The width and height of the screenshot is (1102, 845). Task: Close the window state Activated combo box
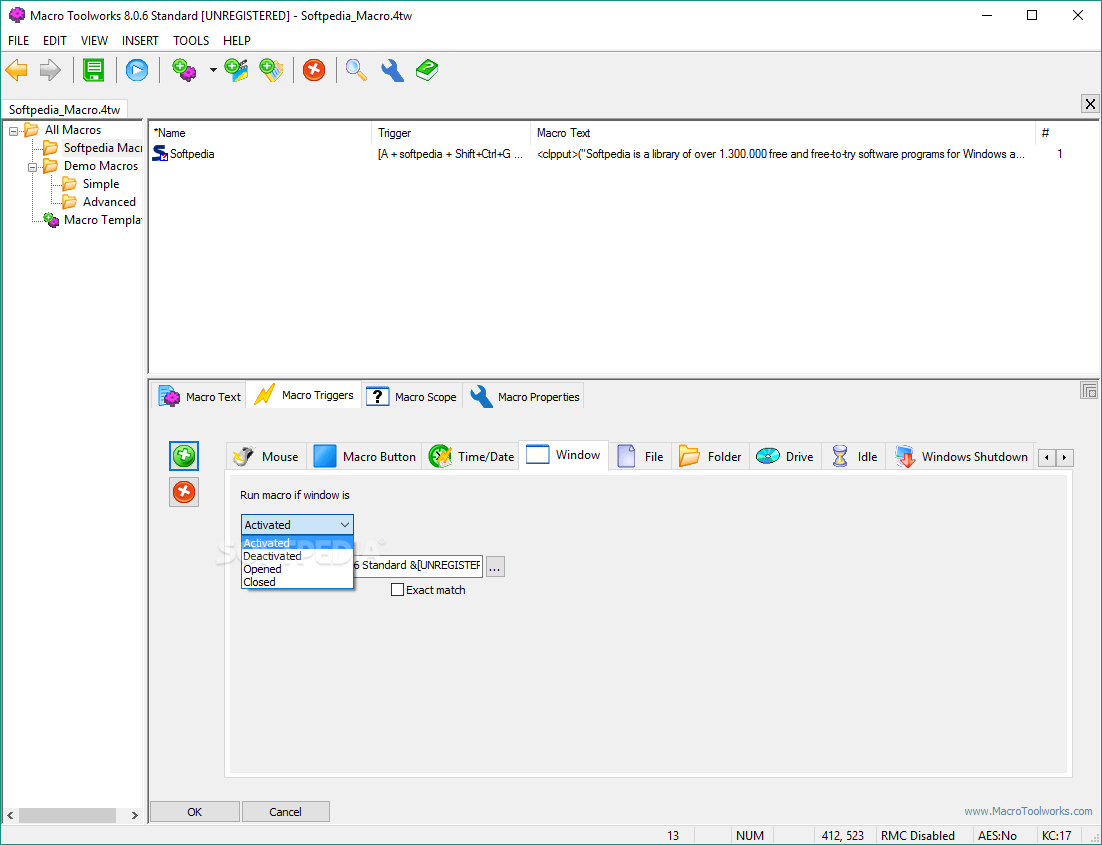pos(297,525)
